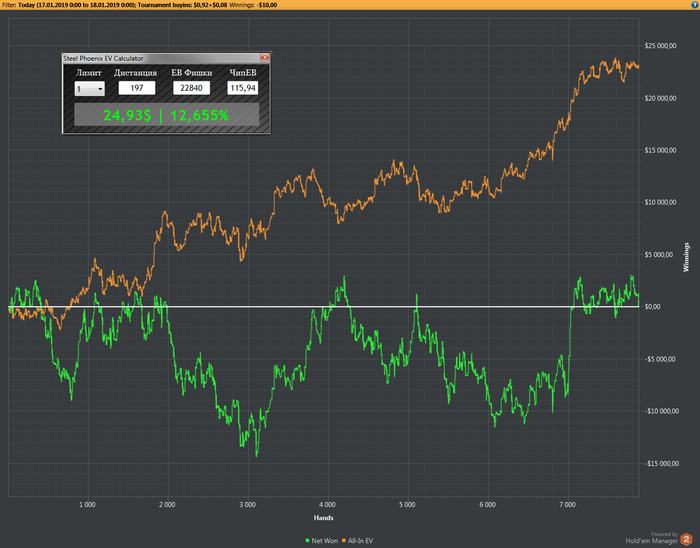Click the All-In EV legend label
Screen dimensions: 700x548
[x=360, y=540]
